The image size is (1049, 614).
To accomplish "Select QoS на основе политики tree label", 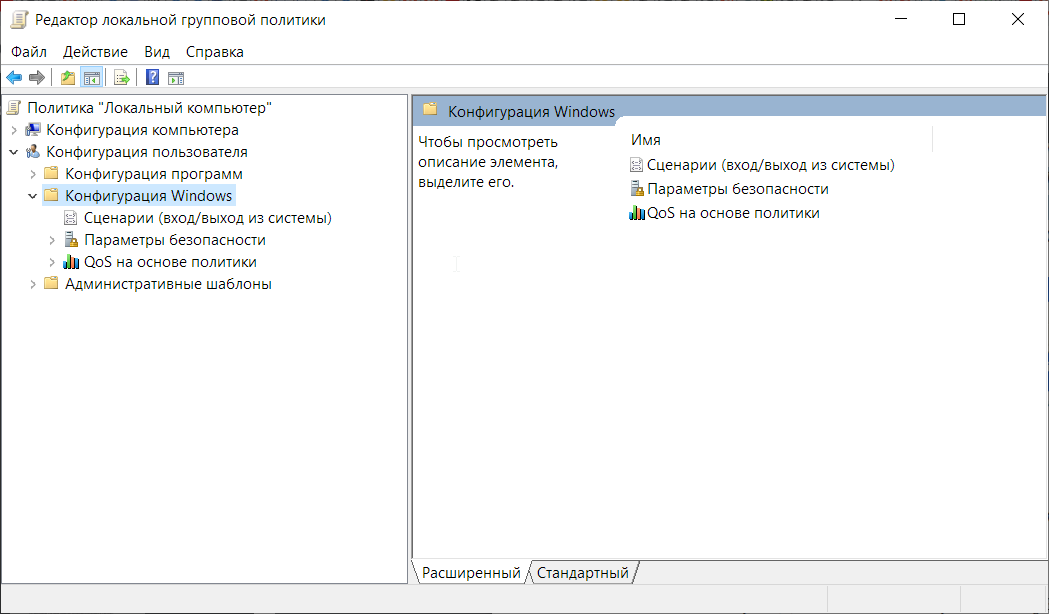I will [171, 262].
